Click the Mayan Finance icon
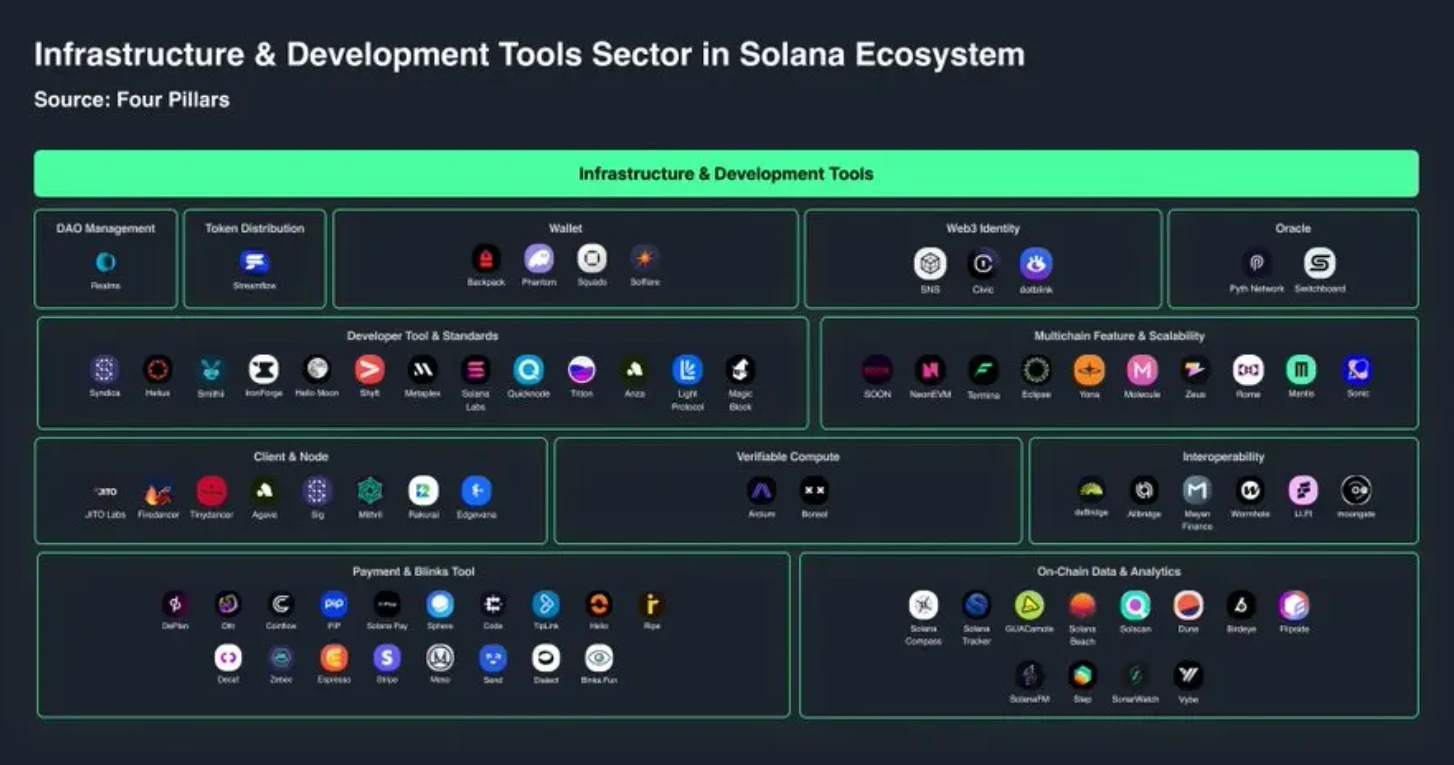The height and width of the screenshot is (765, 1454). tap(1197, 490)
